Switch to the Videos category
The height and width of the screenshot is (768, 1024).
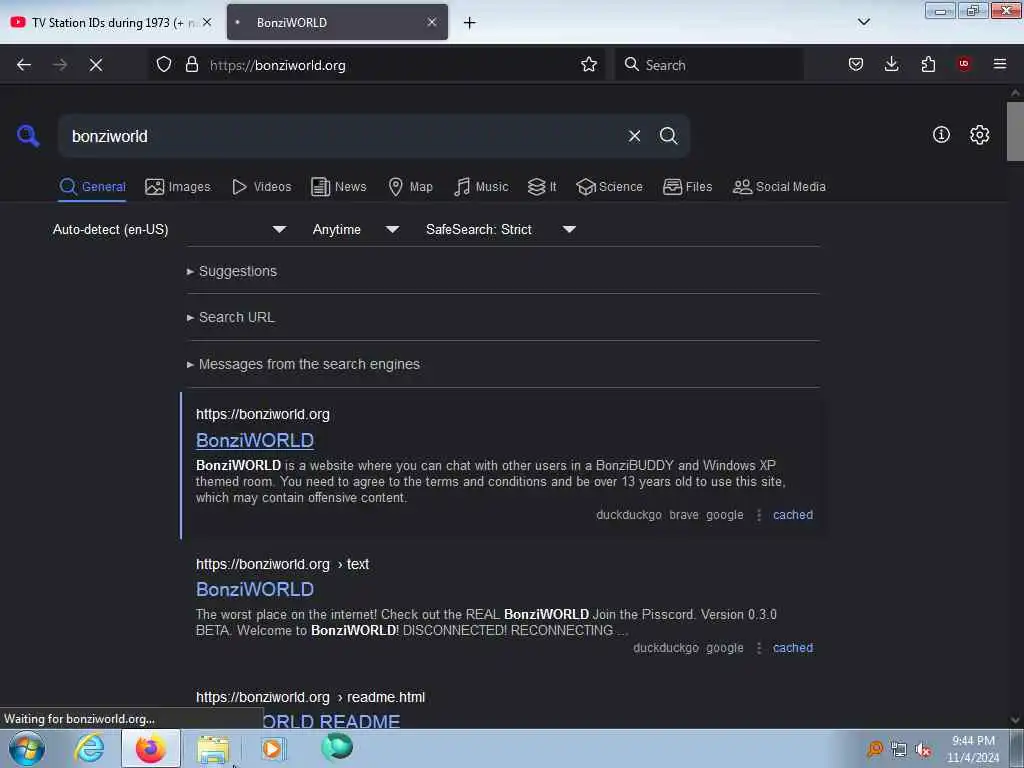[262, 187]
